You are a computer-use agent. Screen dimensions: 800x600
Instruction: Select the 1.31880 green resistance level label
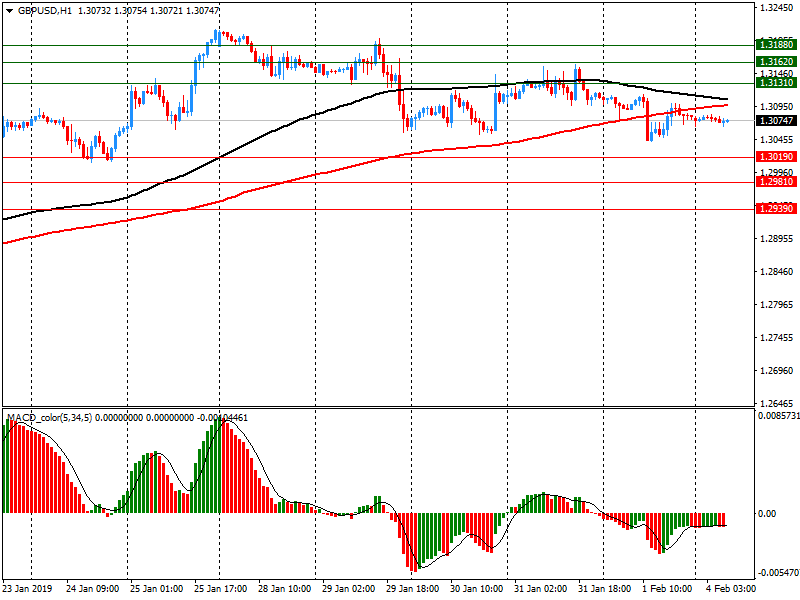click(776, 45)
